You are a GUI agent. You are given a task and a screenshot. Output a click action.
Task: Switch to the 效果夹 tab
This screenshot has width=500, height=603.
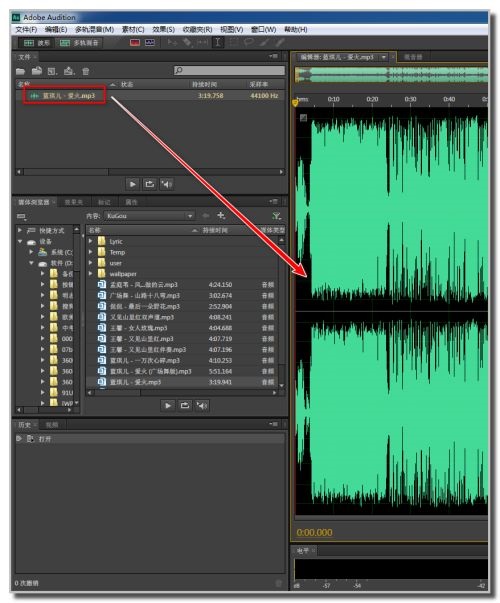[x=74, y=202]
